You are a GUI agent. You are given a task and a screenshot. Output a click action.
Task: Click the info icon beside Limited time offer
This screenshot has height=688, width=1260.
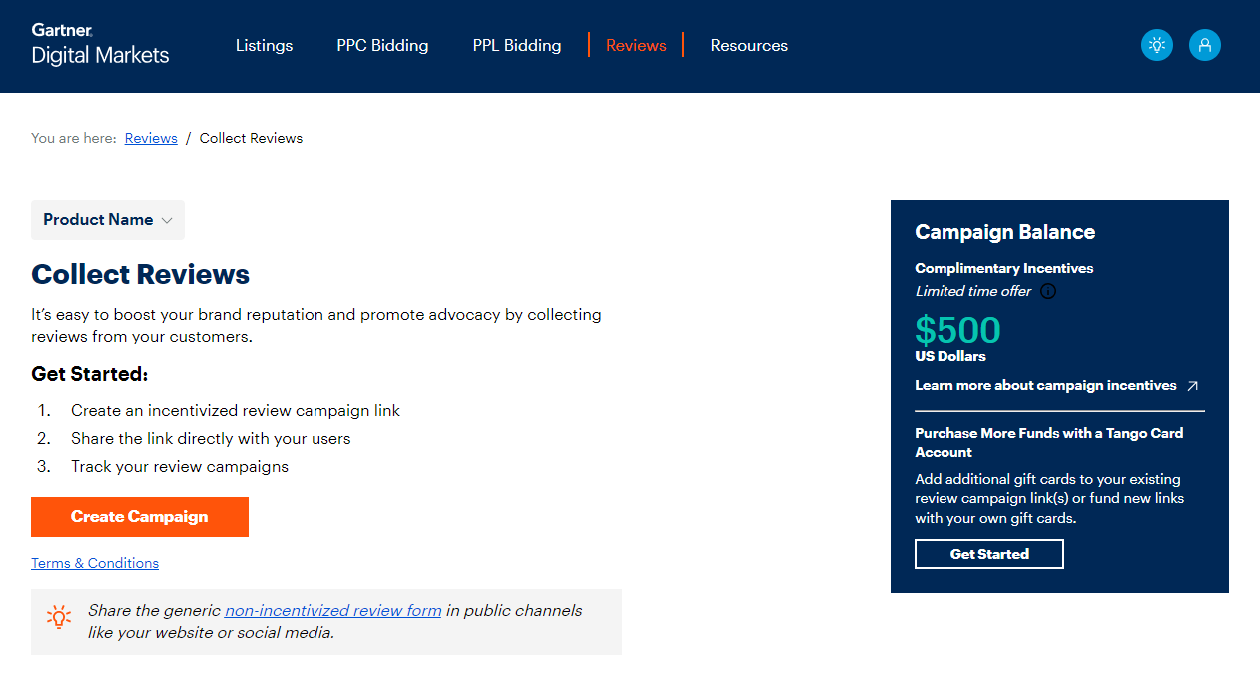point(1047,291)
